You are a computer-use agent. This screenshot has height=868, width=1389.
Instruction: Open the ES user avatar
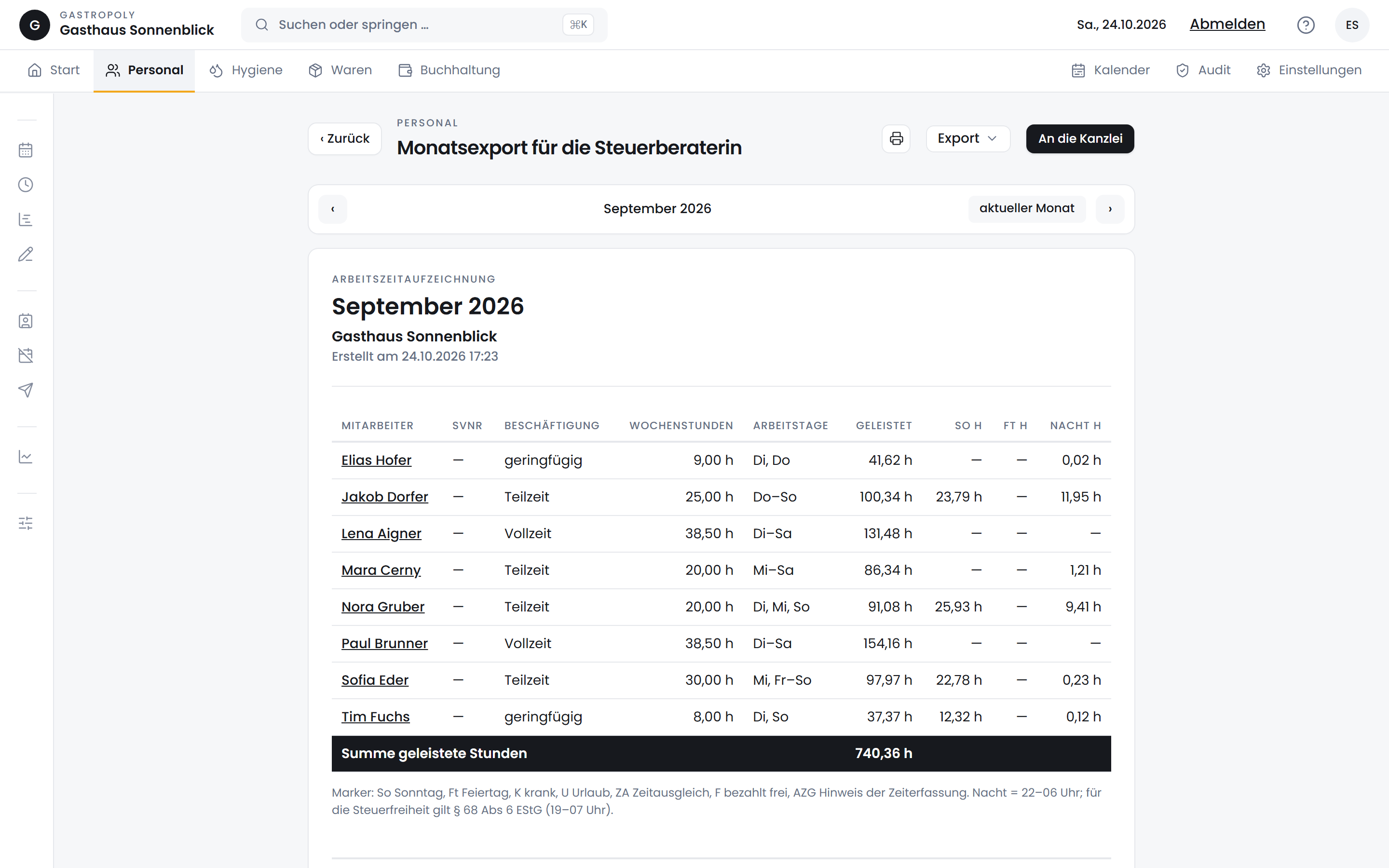coord(1352,25)
